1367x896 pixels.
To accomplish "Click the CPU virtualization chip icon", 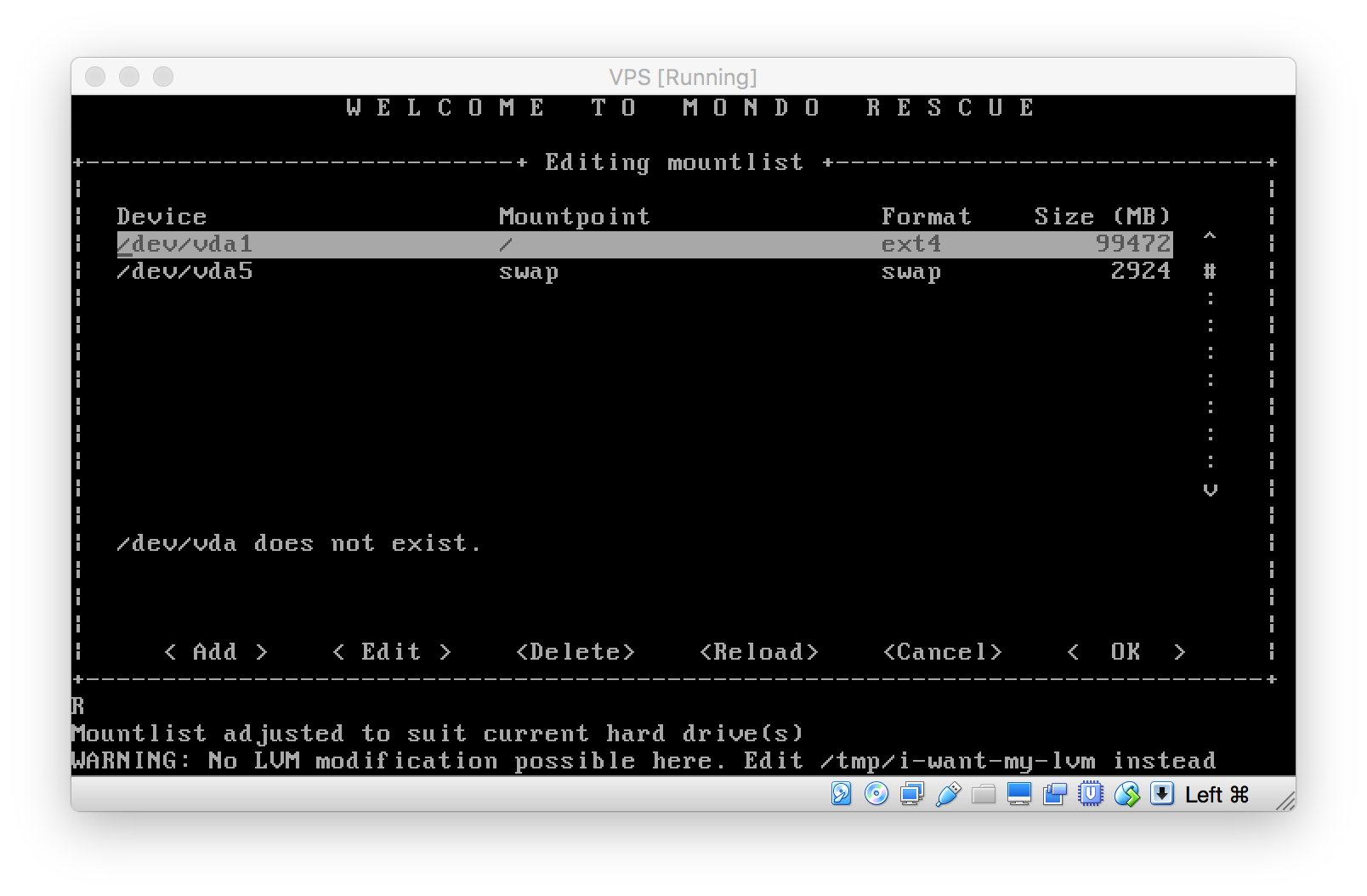I will coord(1091,794).
